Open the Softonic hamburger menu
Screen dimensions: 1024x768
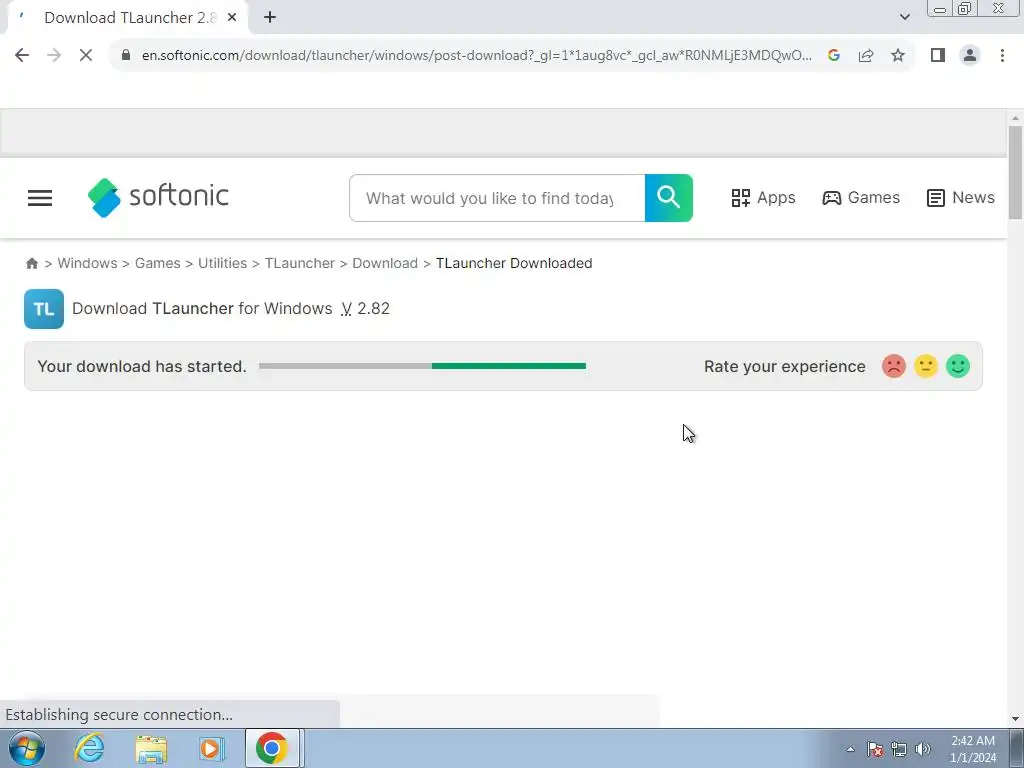[40, 198]
